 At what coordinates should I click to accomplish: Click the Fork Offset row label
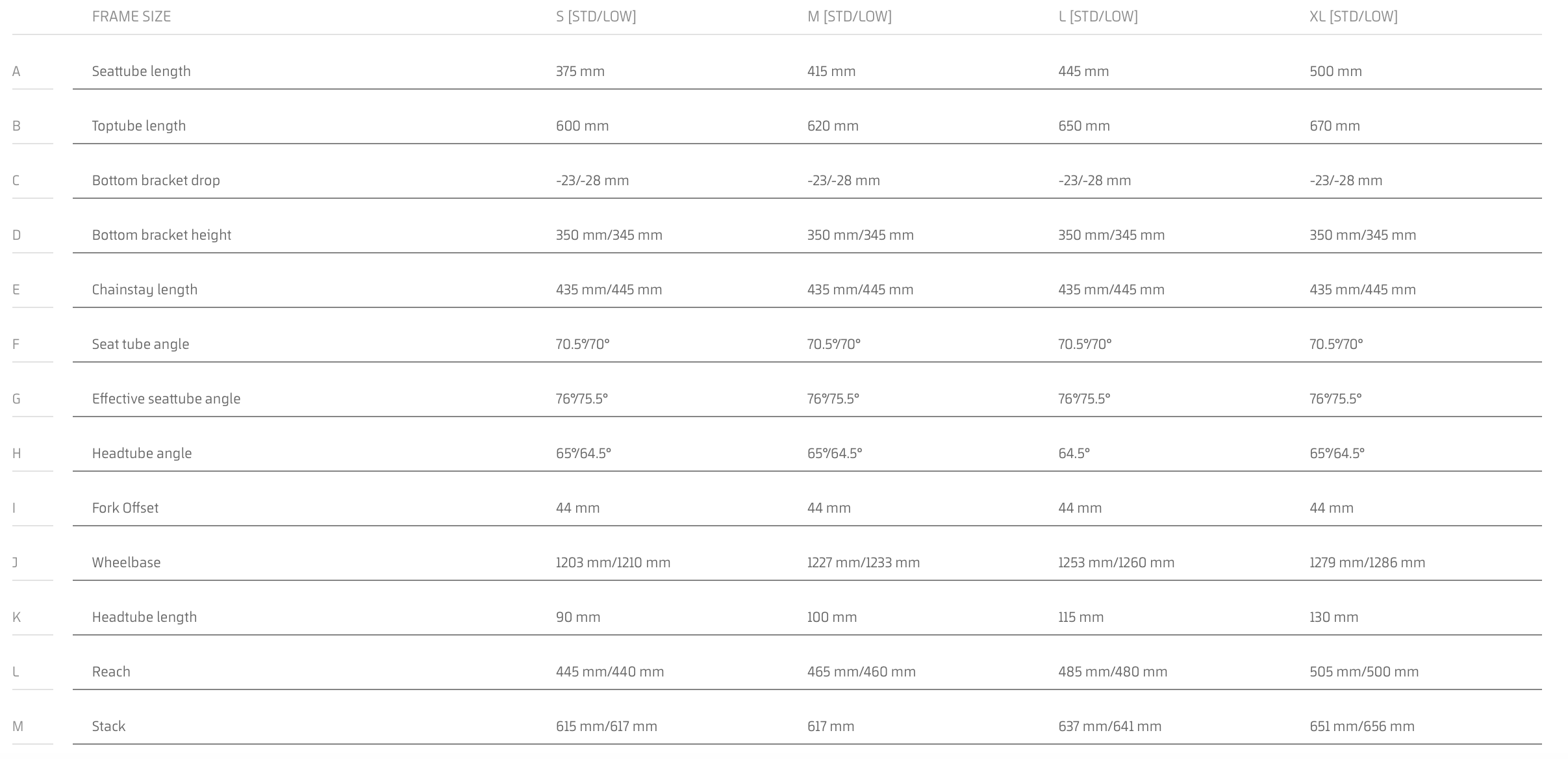(x=125, y=508)
